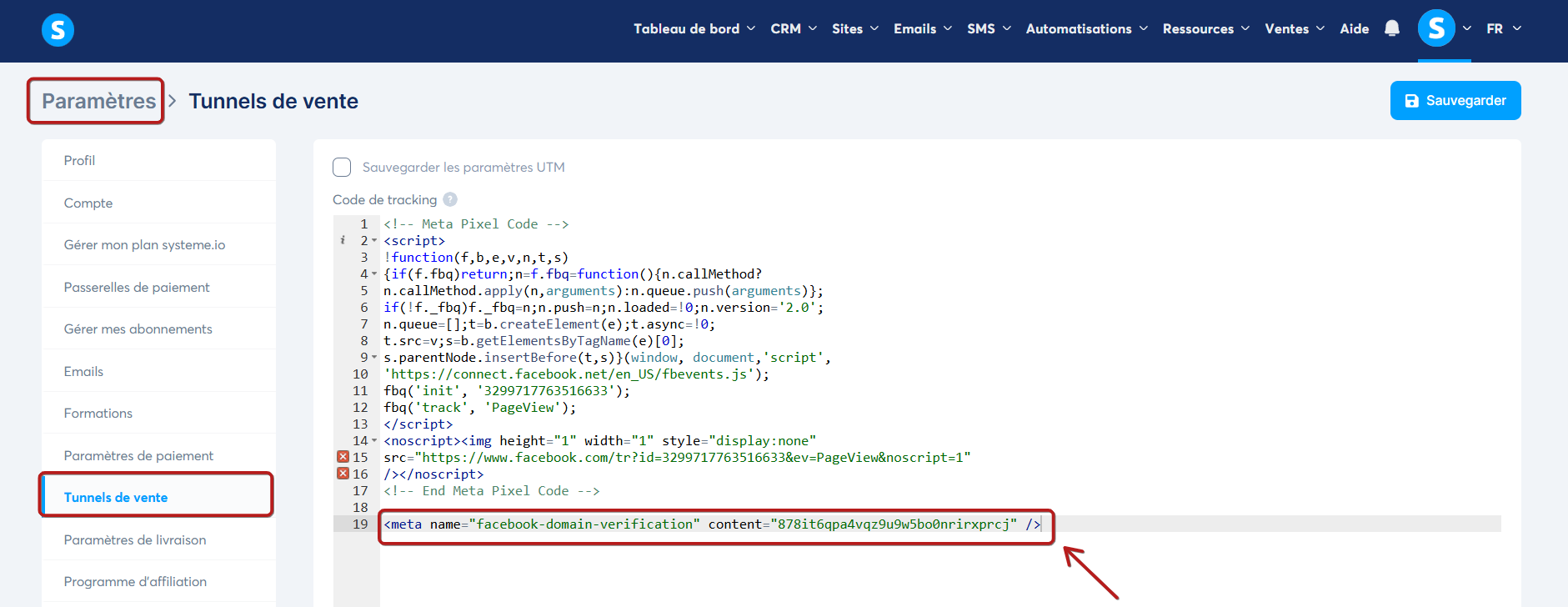Open the CRM dropdown menu

tap(794, 28)
